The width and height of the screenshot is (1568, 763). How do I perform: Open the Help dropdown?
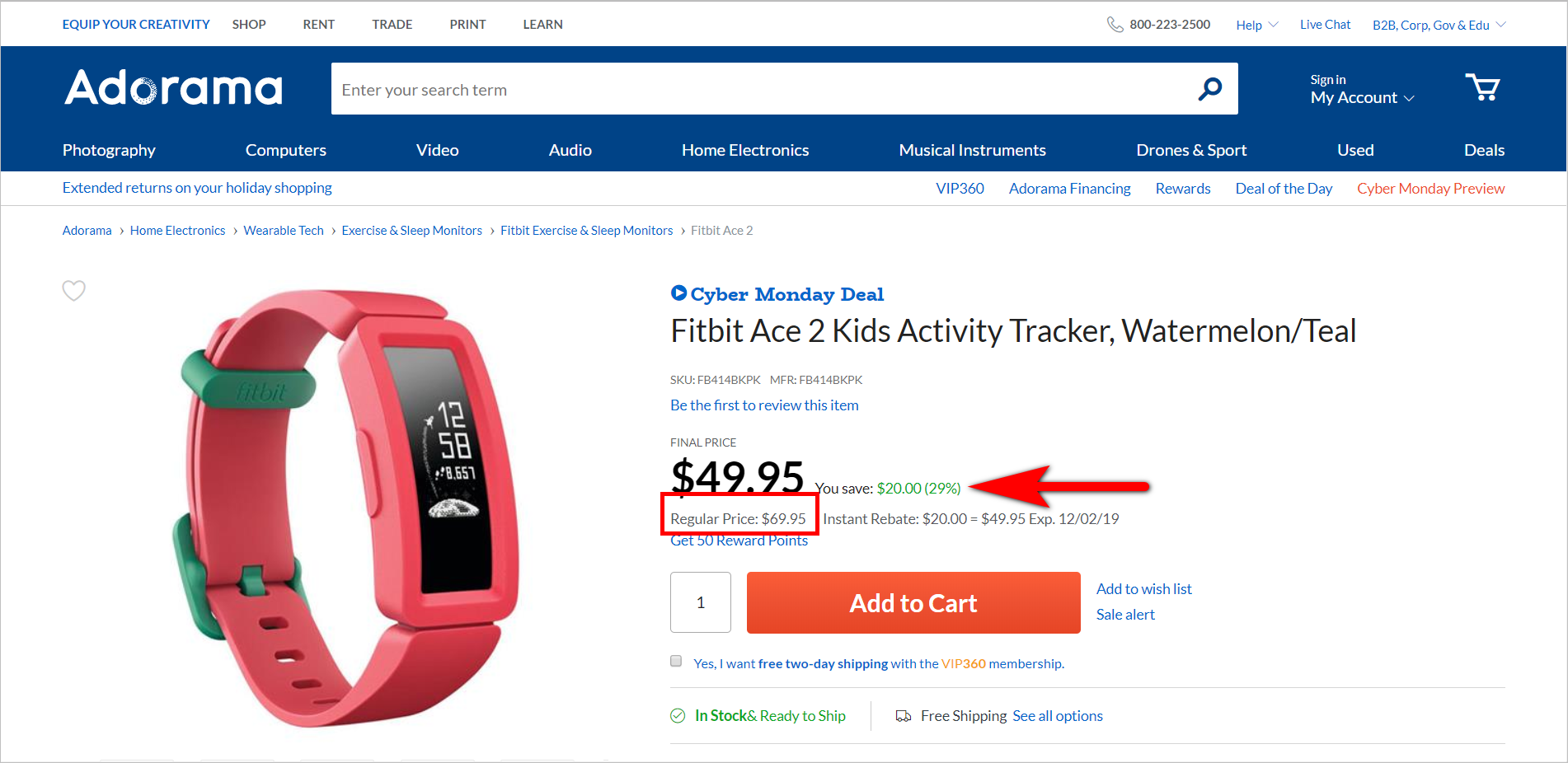click(1255, 24)
